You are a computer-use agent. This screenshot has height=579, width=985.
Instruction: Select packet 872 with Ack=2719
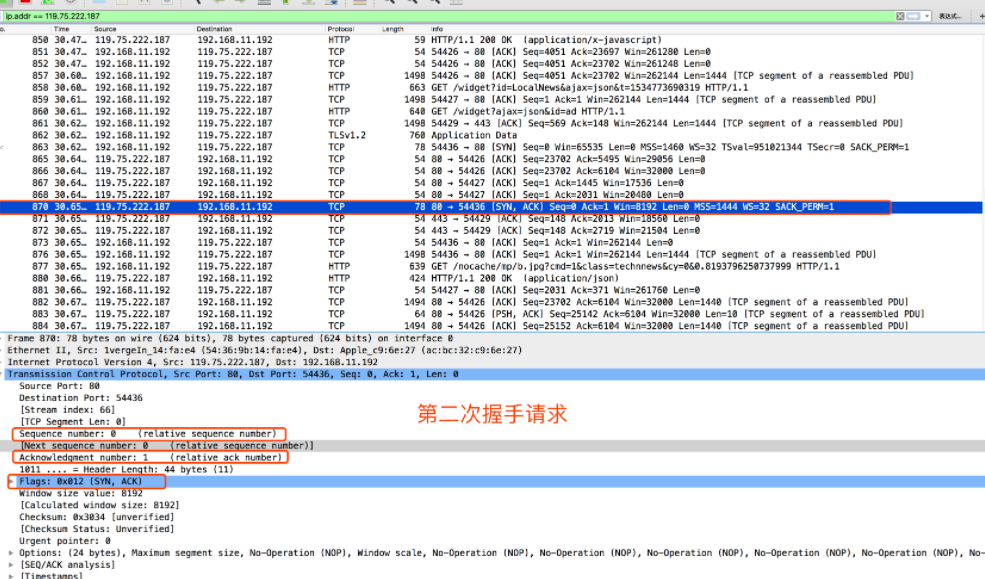(492, 231)
